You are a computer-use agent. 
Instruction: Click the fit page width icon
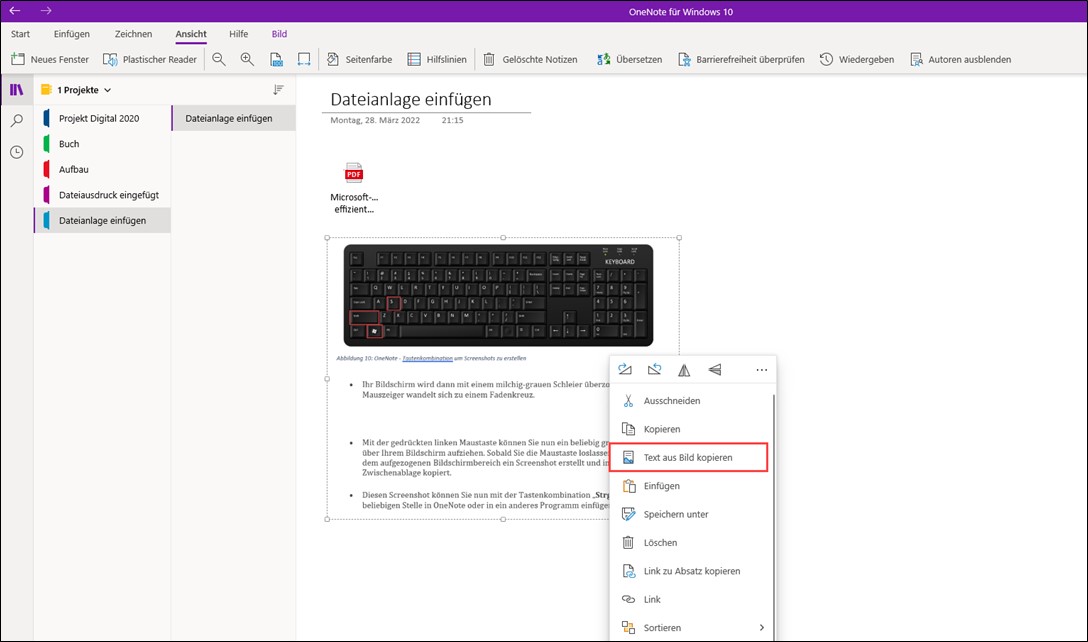pos(304,60)
